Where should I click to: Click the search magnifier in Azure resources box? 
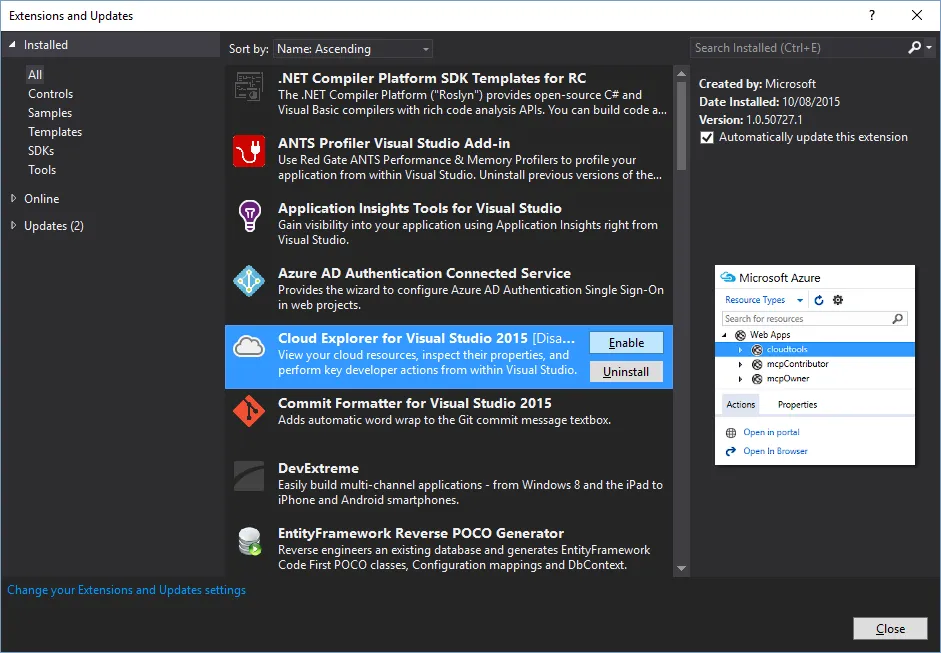899,319
